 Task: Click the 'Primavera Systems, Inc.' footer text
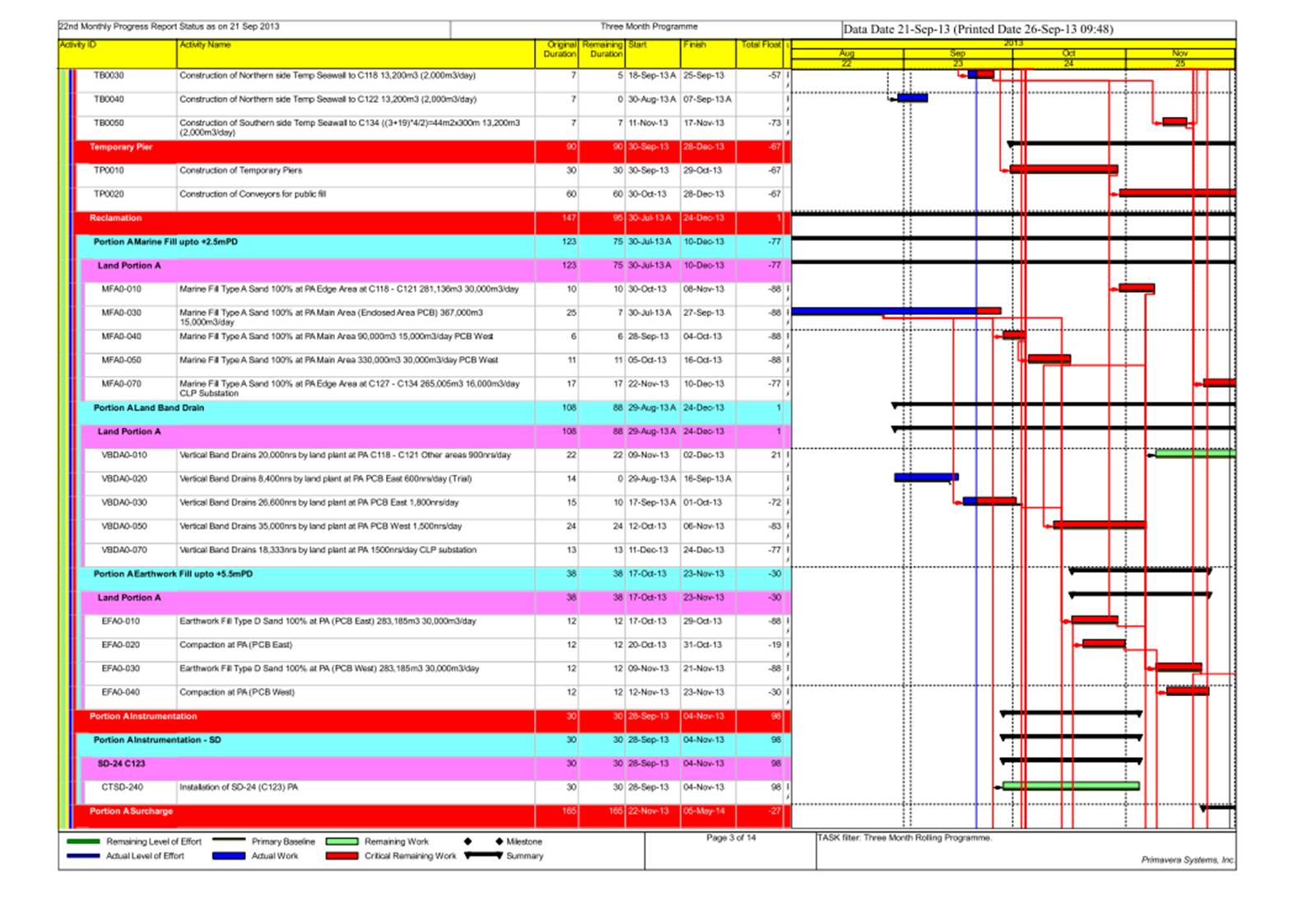(x=1188, y=860)
